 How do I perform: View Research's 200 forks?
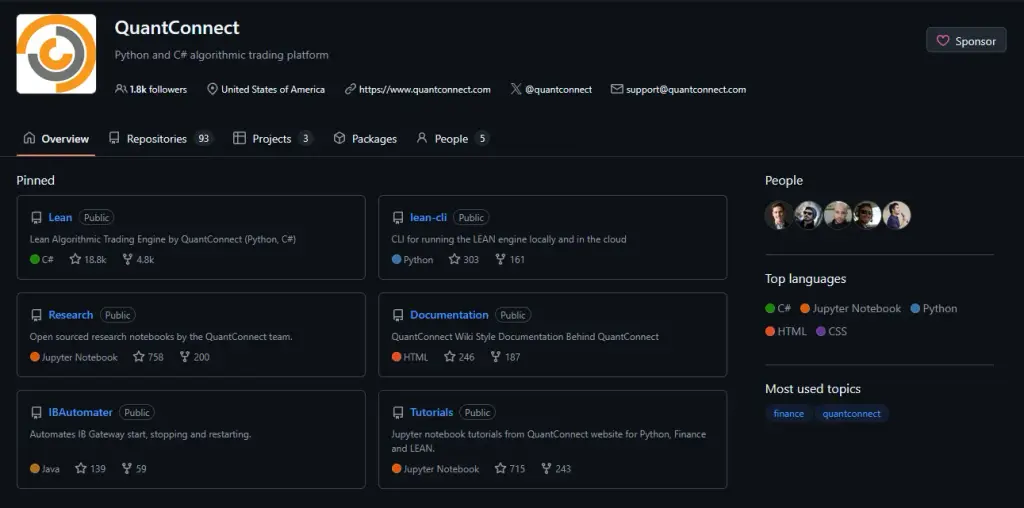coord(195,357)
